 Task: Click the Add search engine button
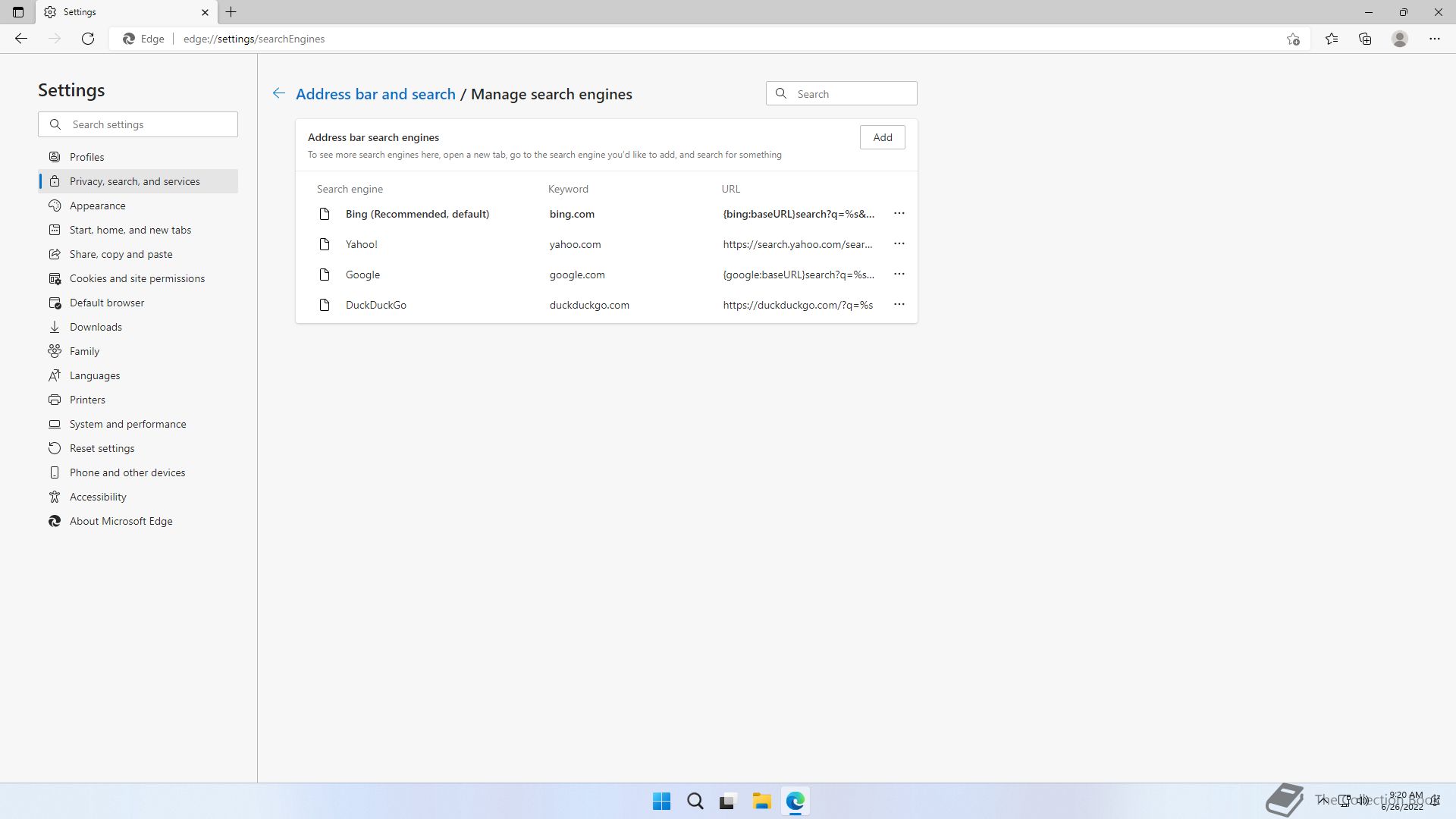[883, 137]
